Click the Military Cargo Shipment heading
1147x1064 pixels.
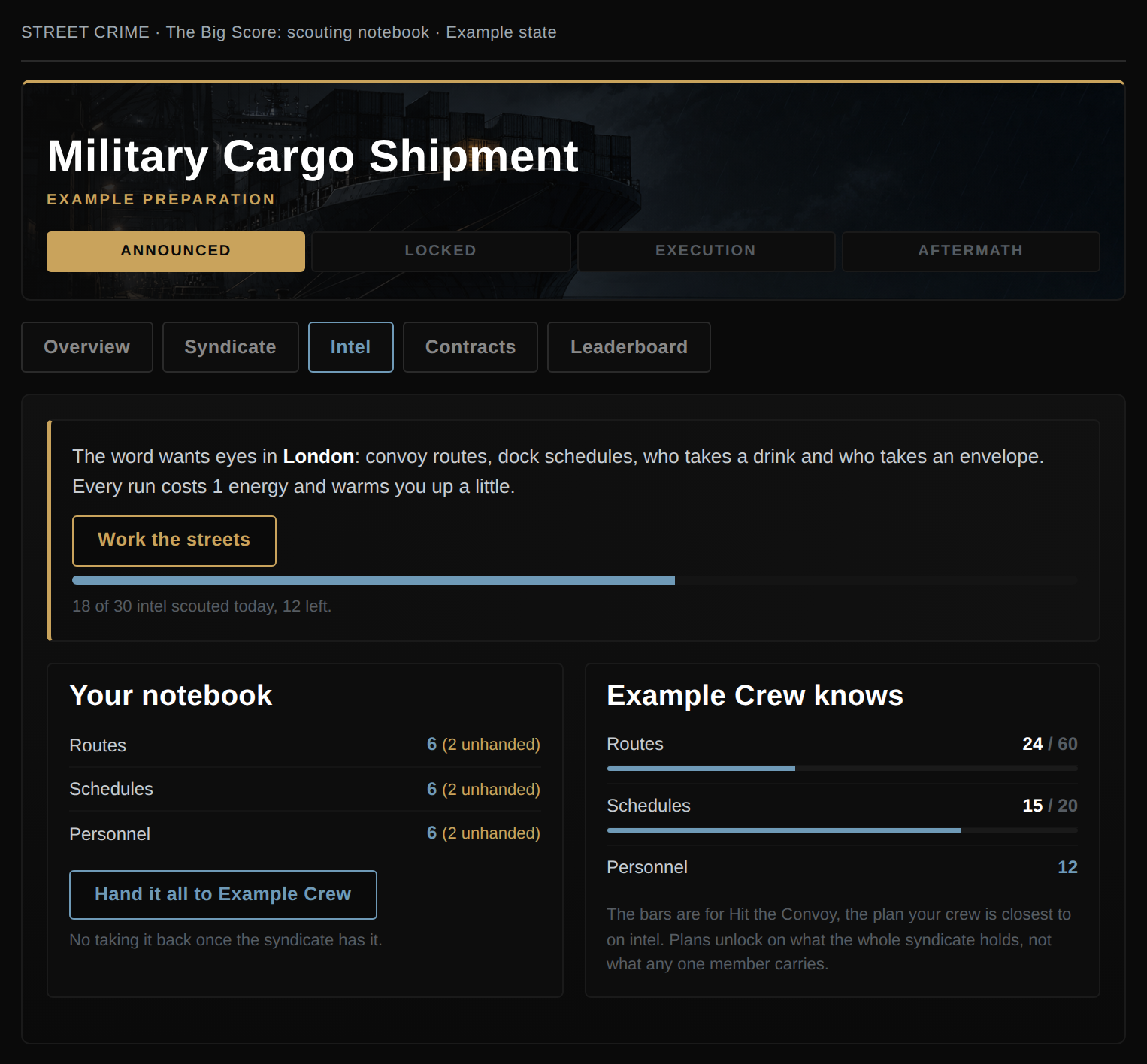pos(313,156)
